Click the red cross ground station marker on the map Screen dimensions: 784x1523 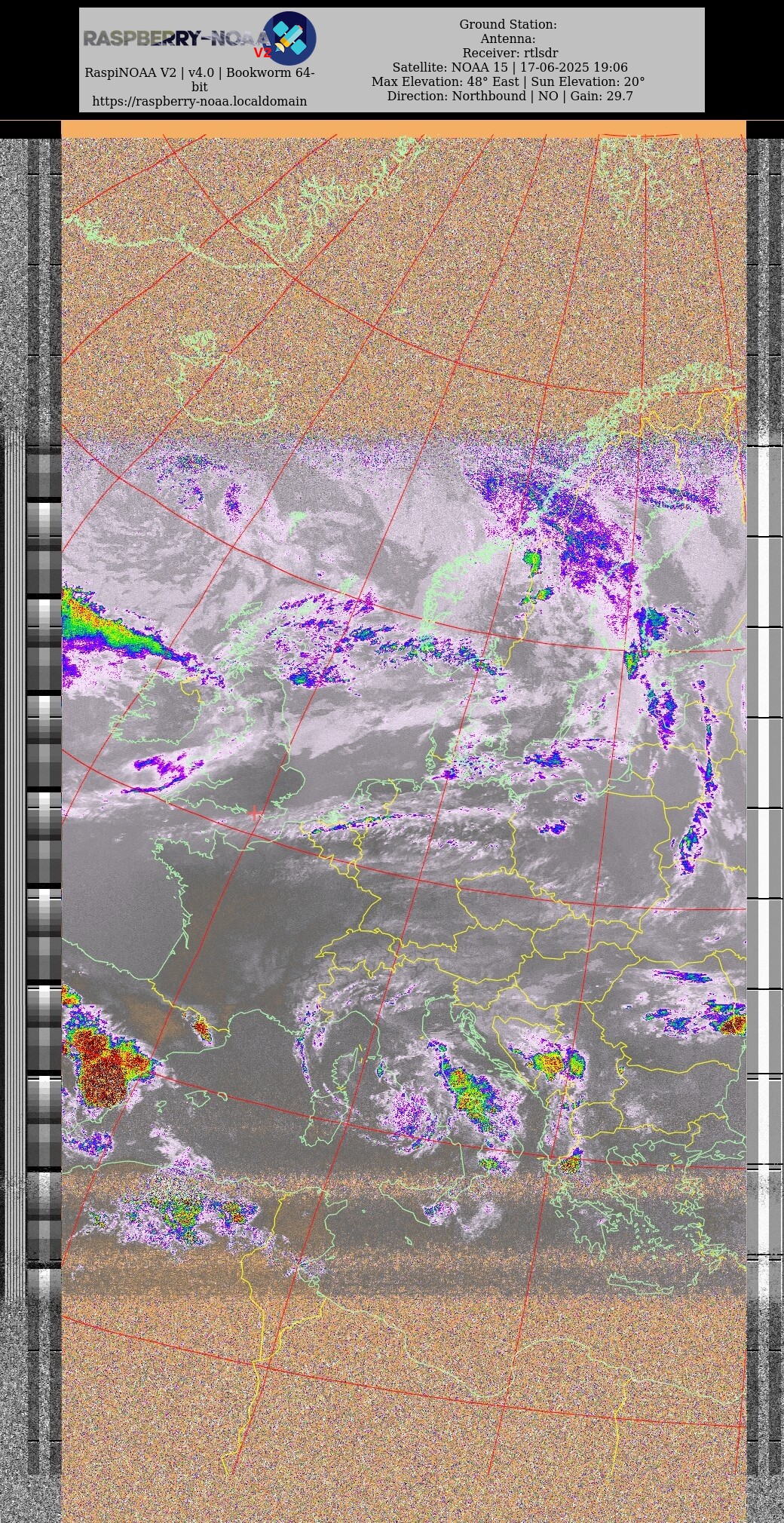click(x=256, y=813)
